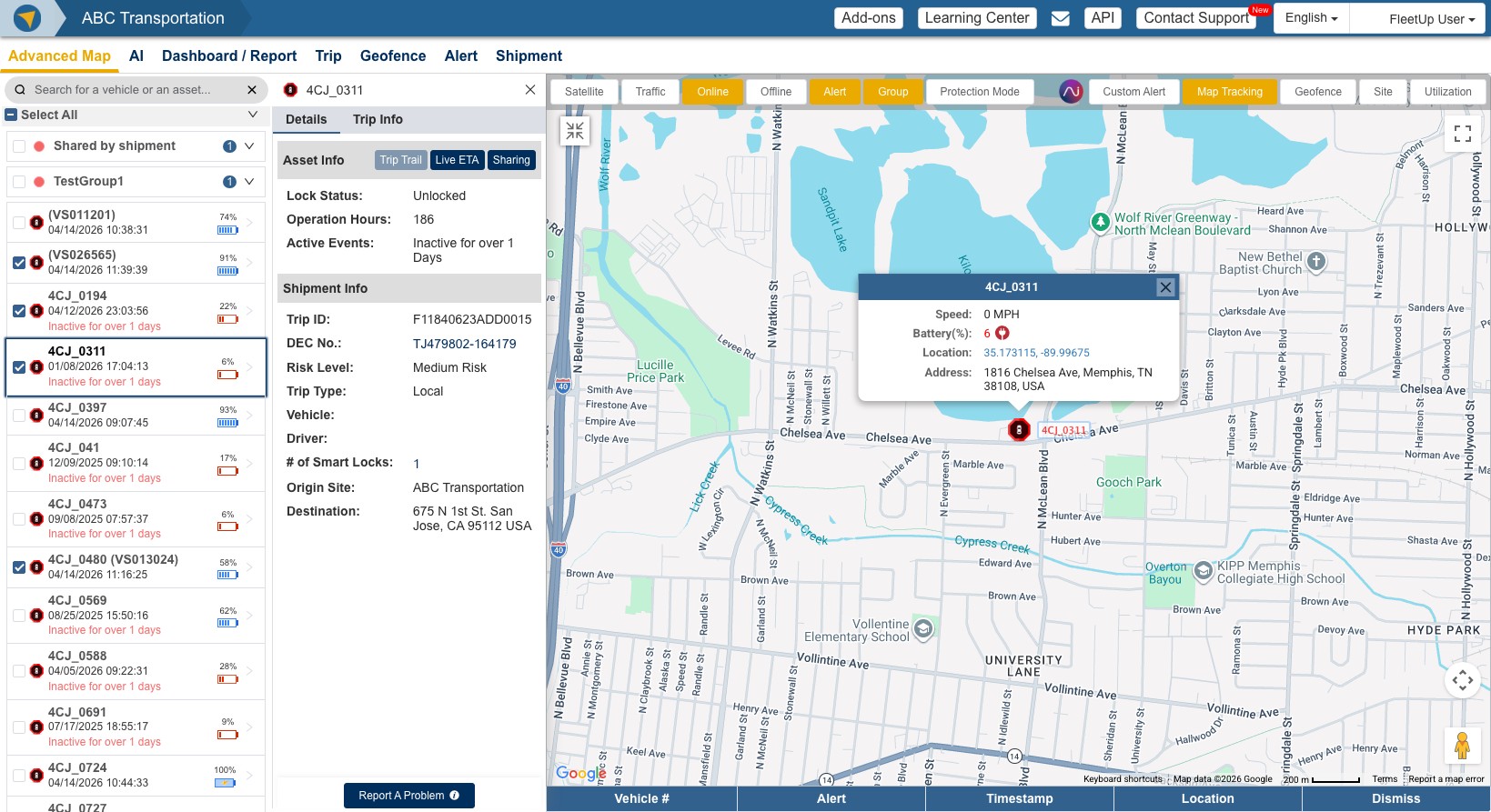Click the battery icon for 4CJ_0397
1491x812 pixels.
(x=227, y=423)
